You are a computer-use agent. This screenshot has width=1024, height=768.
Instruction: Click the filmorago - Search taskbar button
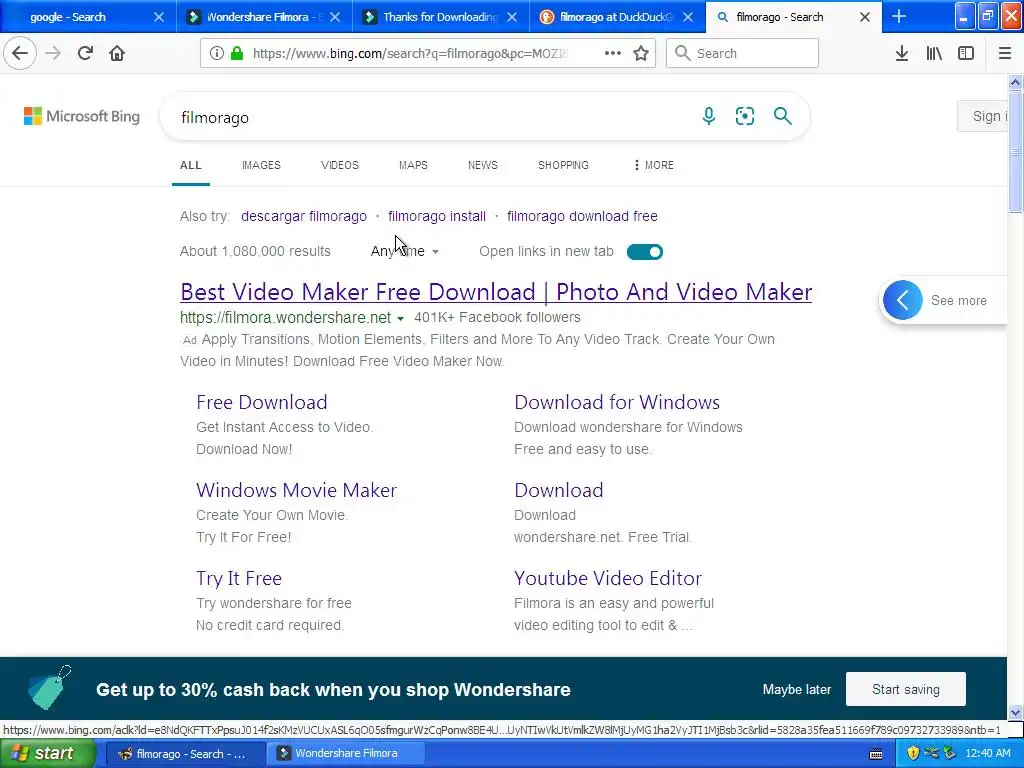click(184, 754)
